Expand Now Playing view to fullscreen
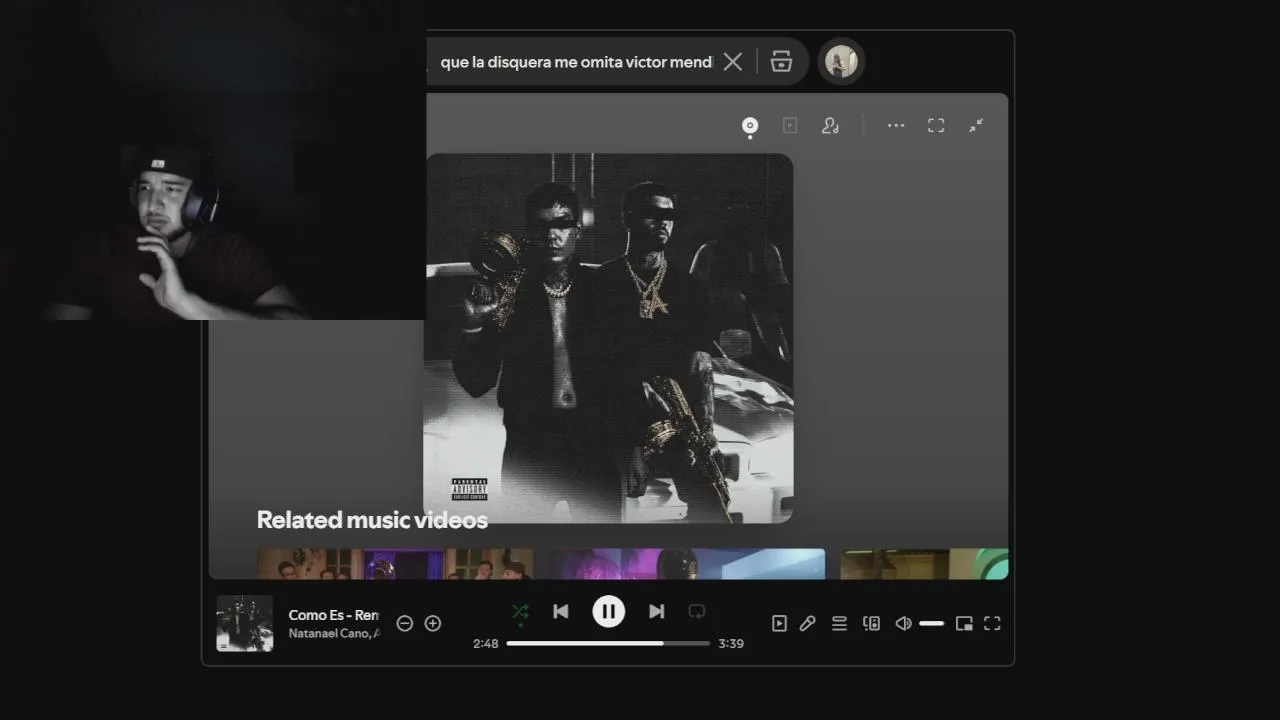1280x720 pixels. coord(936,125)
